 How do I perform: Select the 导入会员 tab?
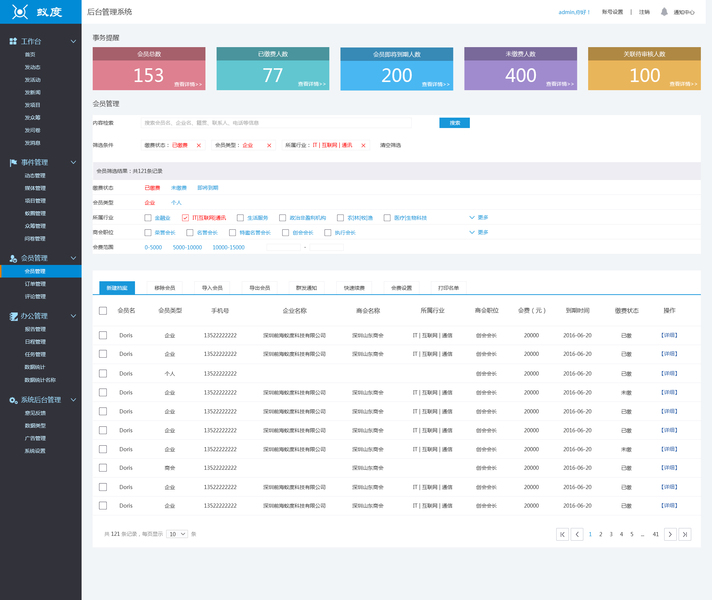tap(212, 288)
